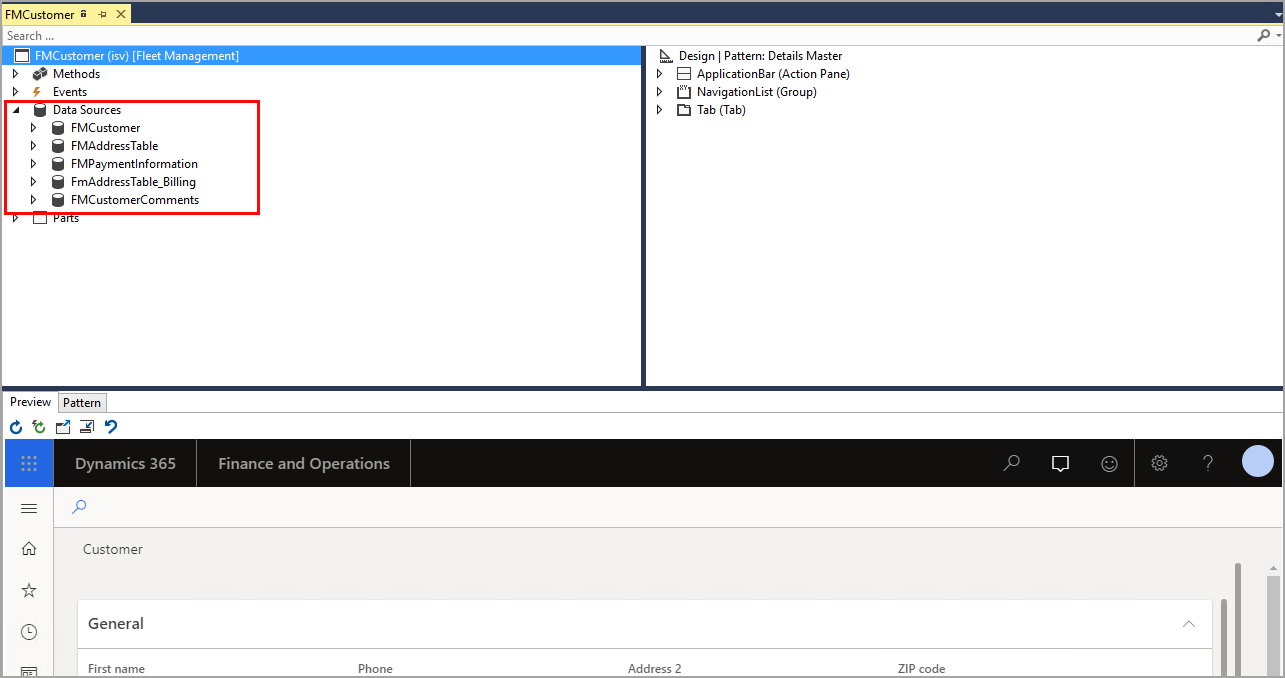Click the undo arrow icon in preview toolbar

coord(110,426)
